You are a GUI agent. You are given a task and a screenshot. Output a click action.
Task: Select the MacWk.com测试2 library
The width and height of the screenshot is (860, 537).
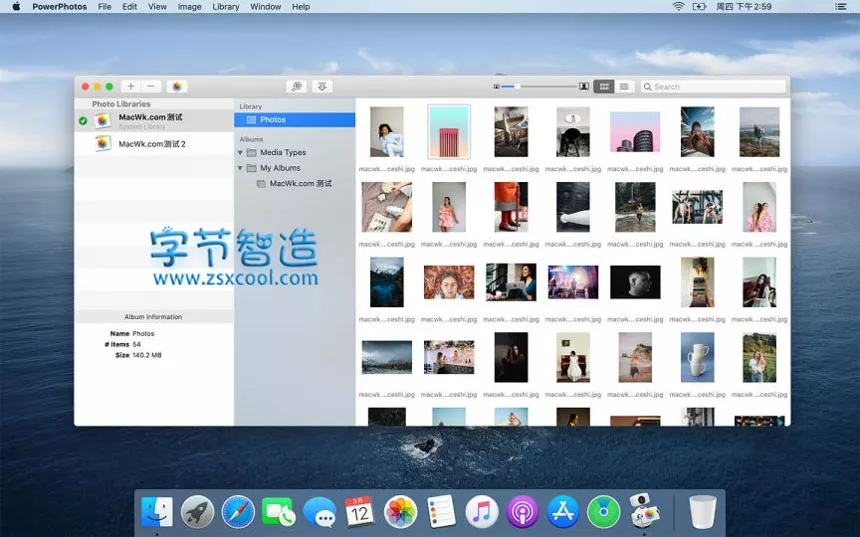(152, 144)
